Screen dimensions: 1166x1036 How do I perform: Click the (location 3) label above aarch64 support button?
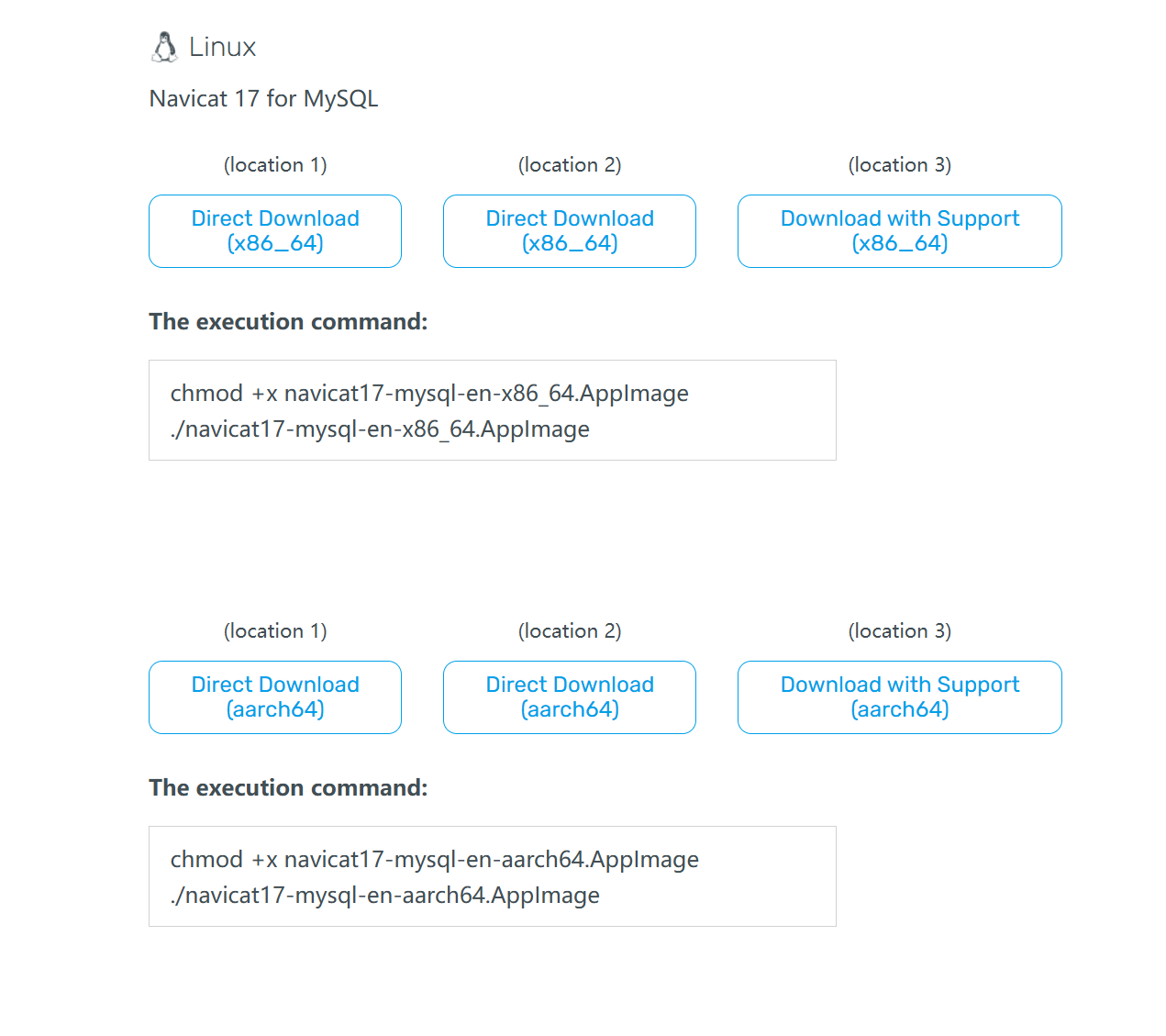[900, 631]
